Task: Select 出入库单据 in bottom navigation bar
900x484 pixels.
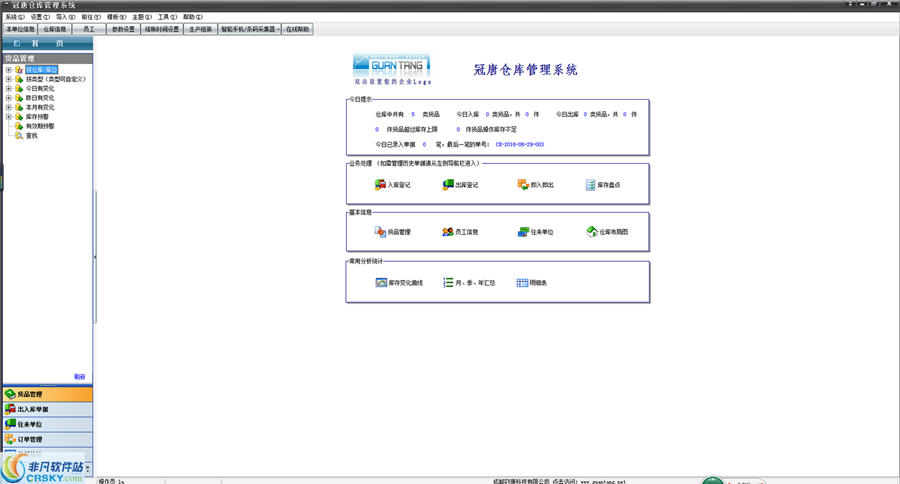Action: pos(48,409)
